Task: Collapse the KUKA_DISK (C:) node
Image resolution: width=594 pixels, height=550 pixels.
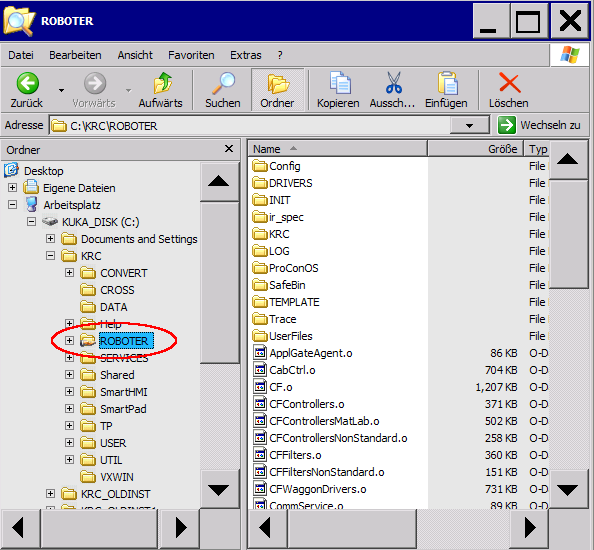Action: pos(31,222)
